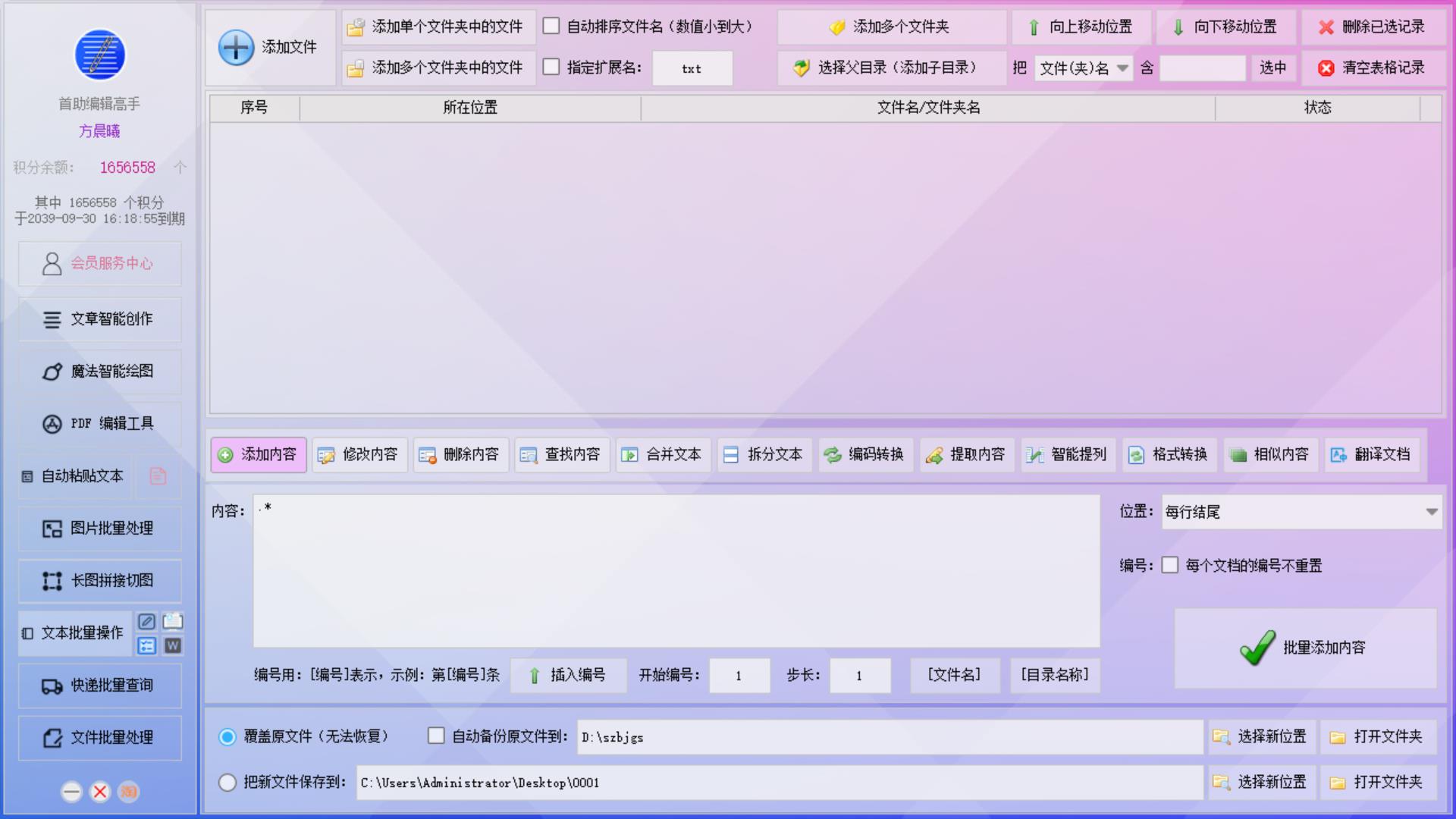Click the 内容 text area
1456x819 pixels.
[676, 572]
